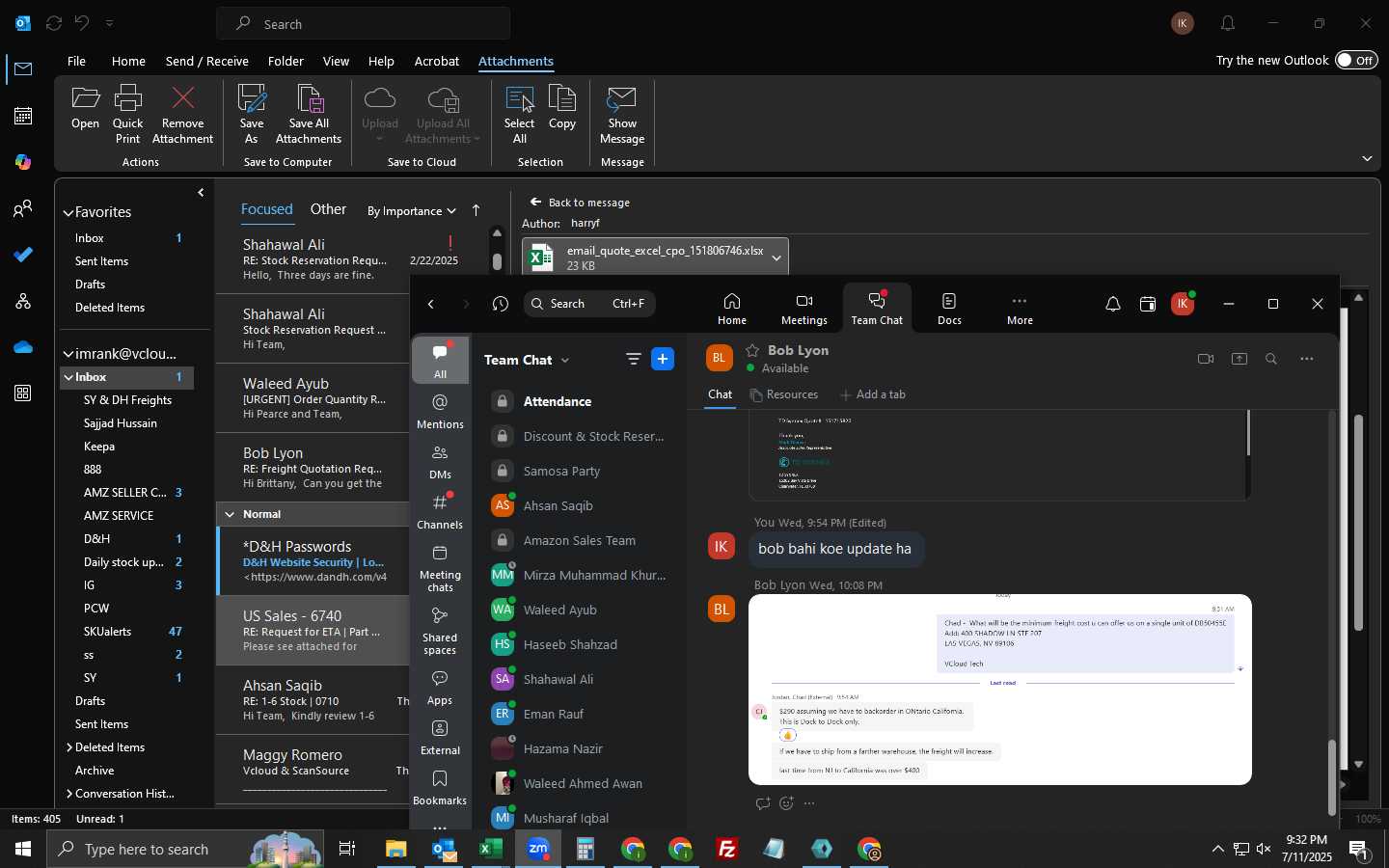1389x868 pixels.
Task: Open Bookmarks in Zoom sidebar
Action: point(440,787)
